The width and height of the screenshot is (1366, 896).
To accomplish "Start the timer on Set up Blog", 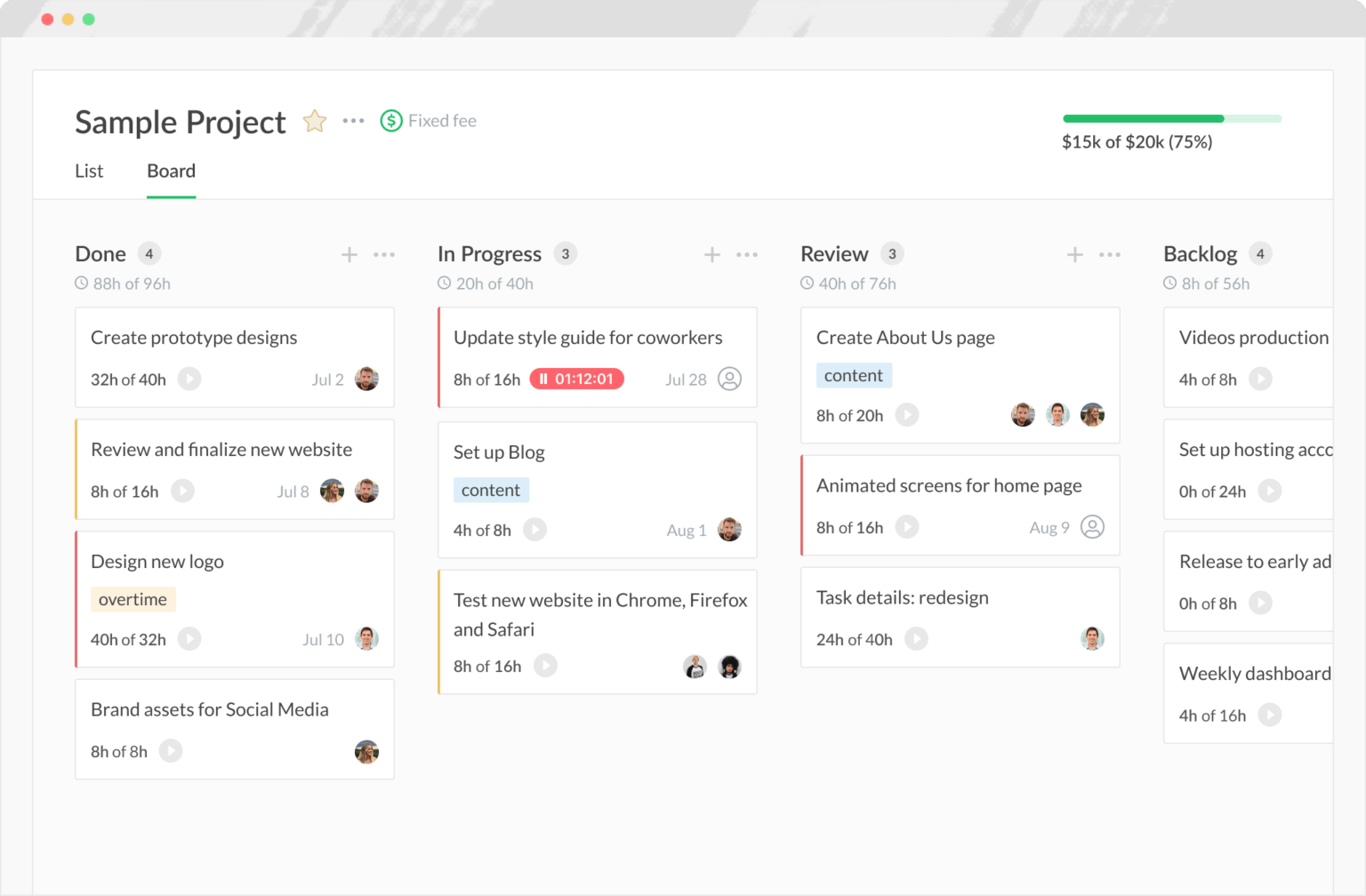I will tap(534, 529).
